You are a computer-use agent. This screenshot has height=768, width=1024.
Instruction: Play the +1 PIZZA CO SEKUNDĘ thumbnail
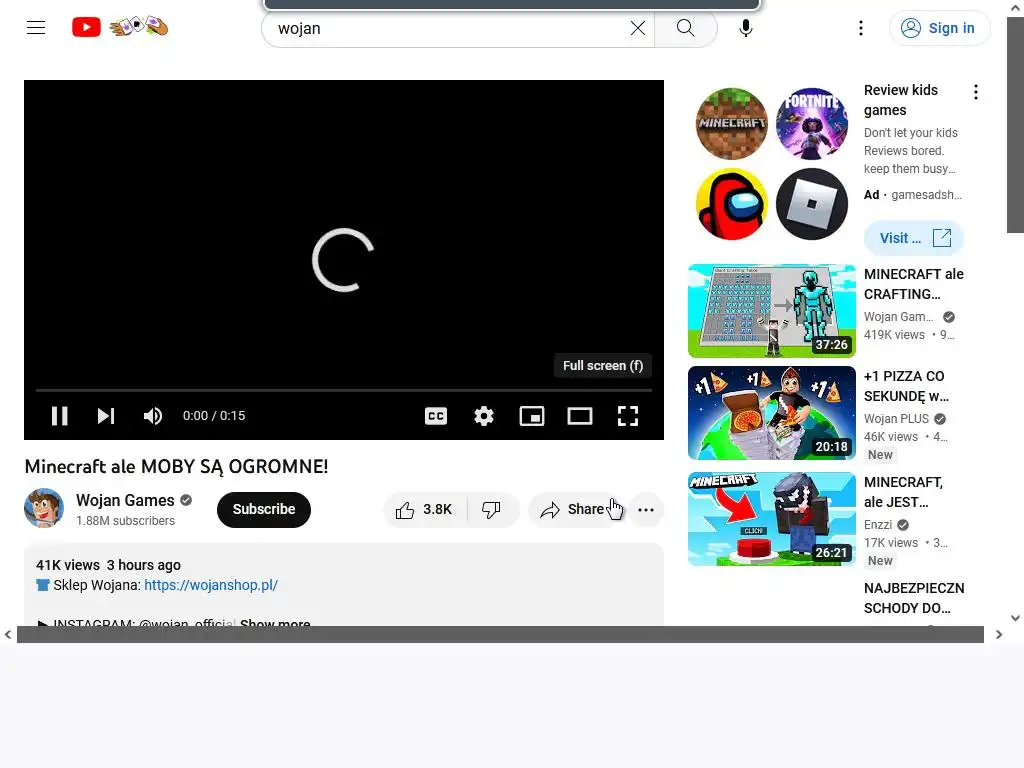click(x=771, y=413)
